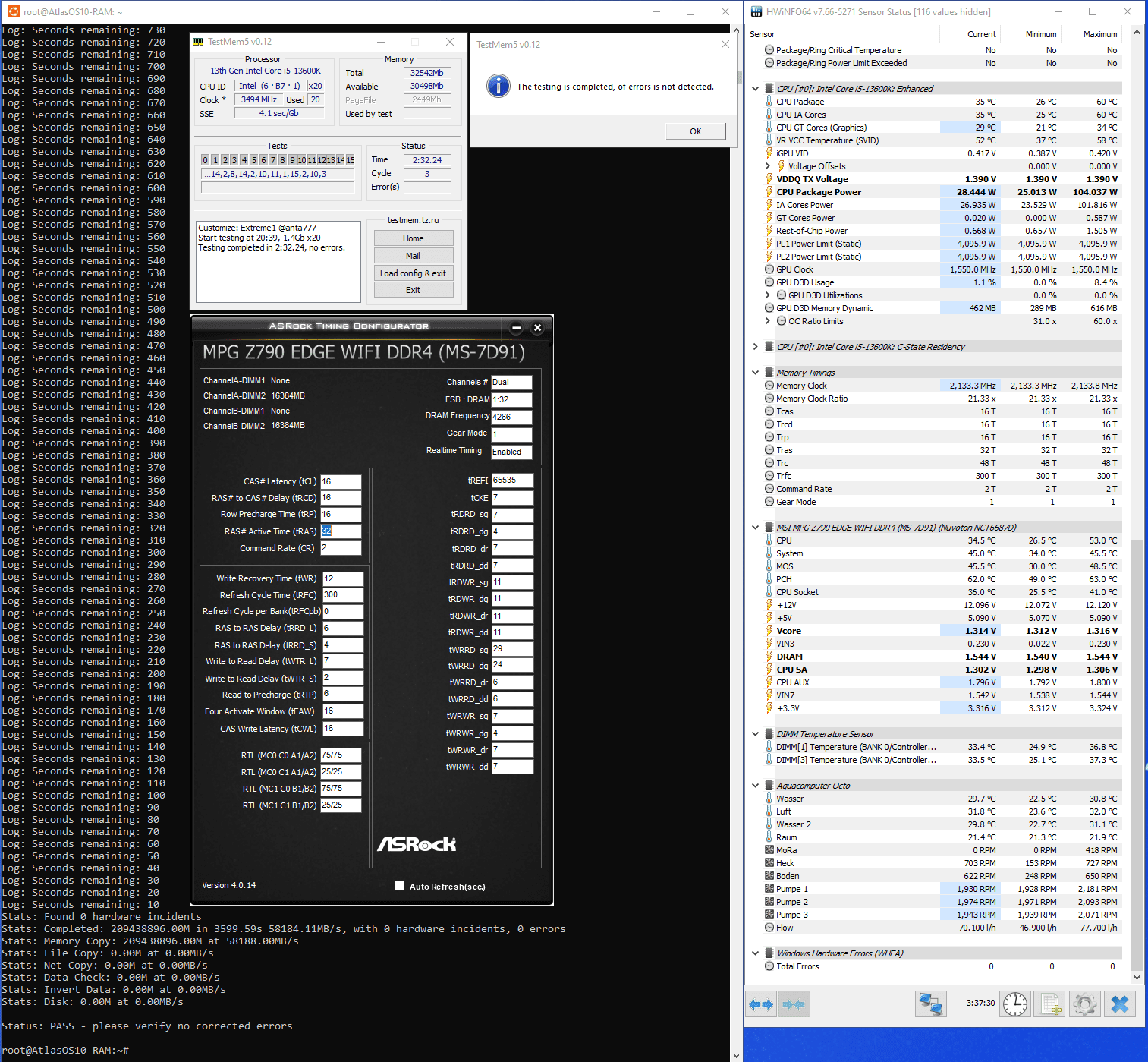This screenshot has height=1062, width=1148.
Task: Select the Command Rate sensor row
Action: [x=943, y=489]
